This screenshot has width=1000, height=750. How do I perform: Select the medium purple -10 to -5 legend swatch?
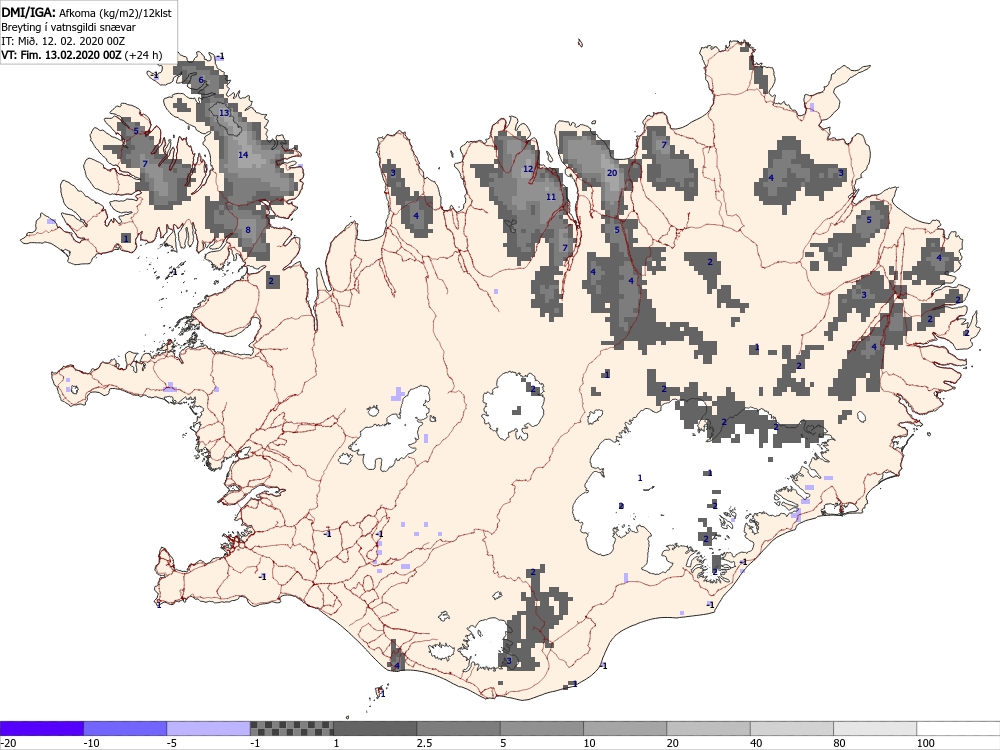pos(125,728)
